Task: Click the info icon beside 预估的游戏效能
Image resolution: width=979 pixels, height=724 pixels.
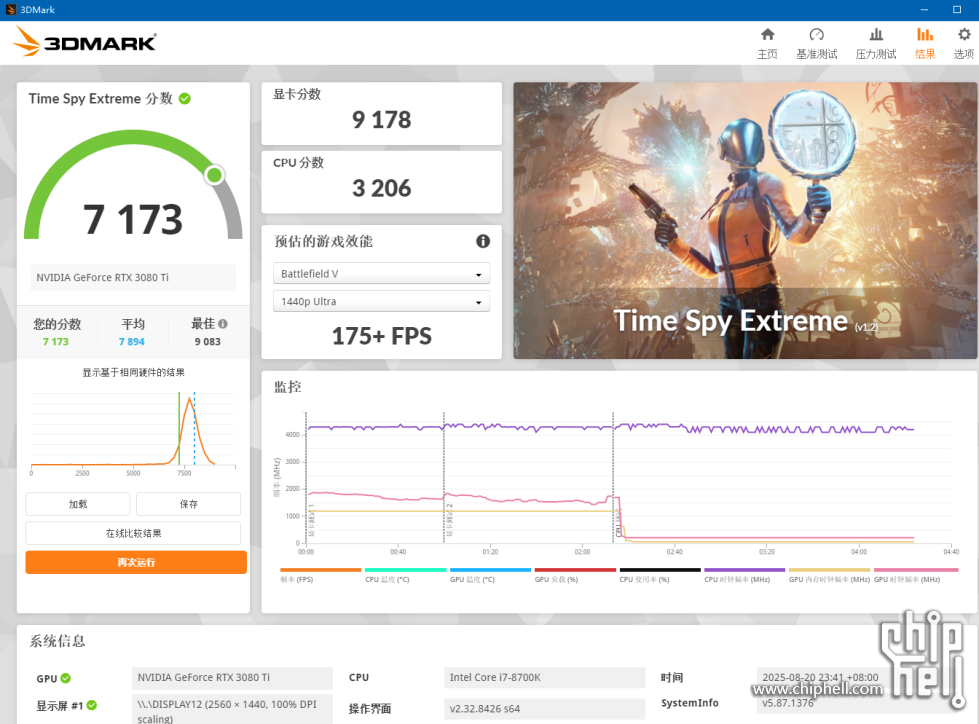Action: [483, 241]
